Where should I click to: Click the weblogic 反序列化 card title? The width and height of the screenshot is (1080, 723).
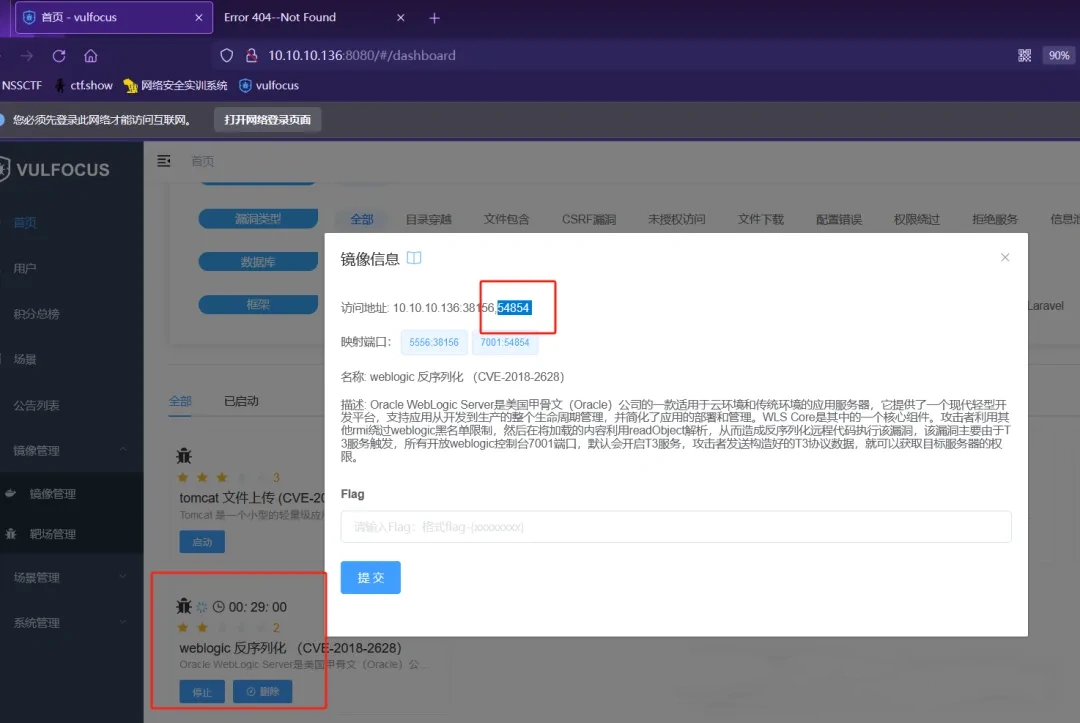point(290,648)
